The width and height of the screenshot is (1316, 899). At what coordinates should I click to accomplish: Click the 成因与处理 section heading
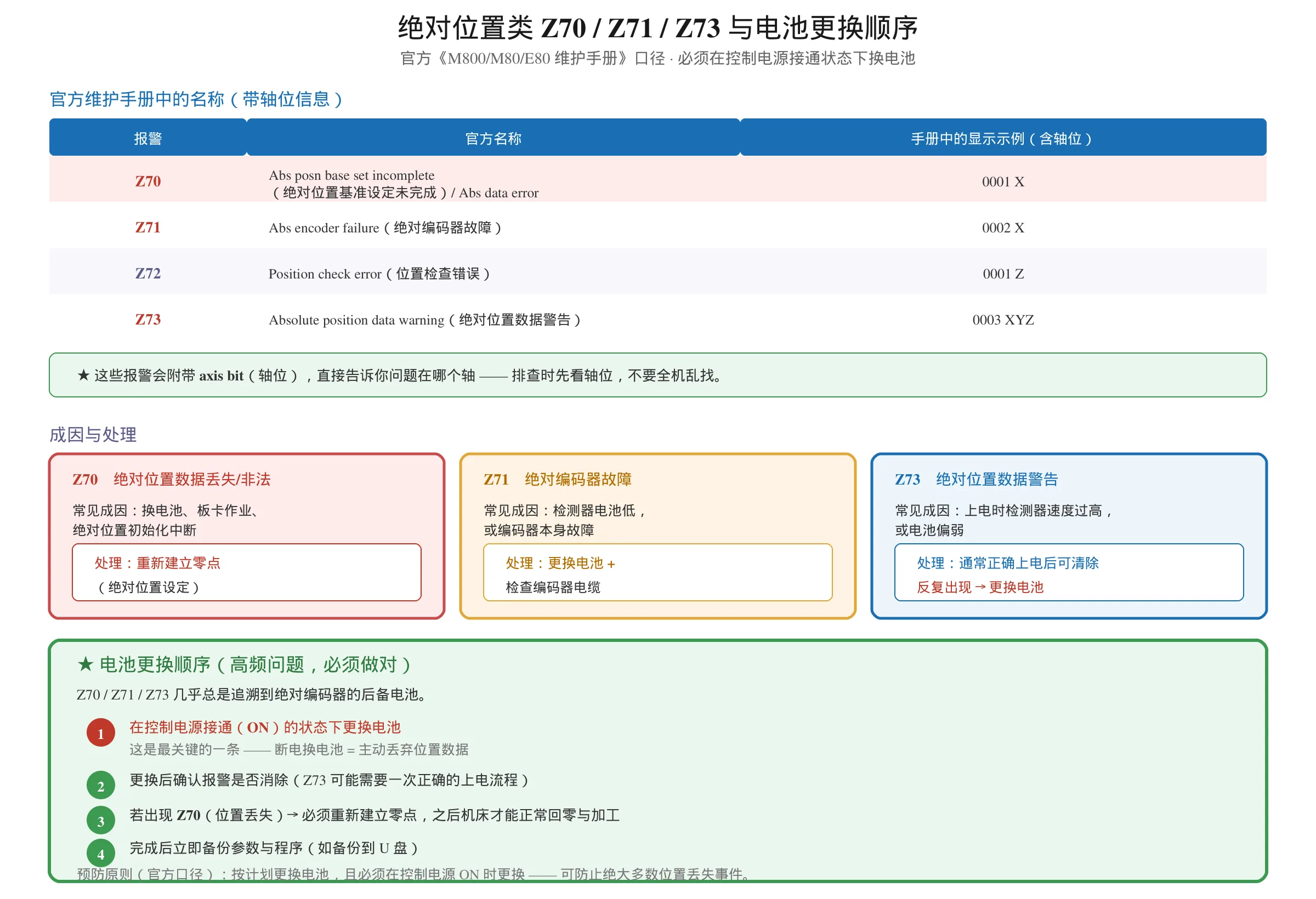(x=93, y=434)
